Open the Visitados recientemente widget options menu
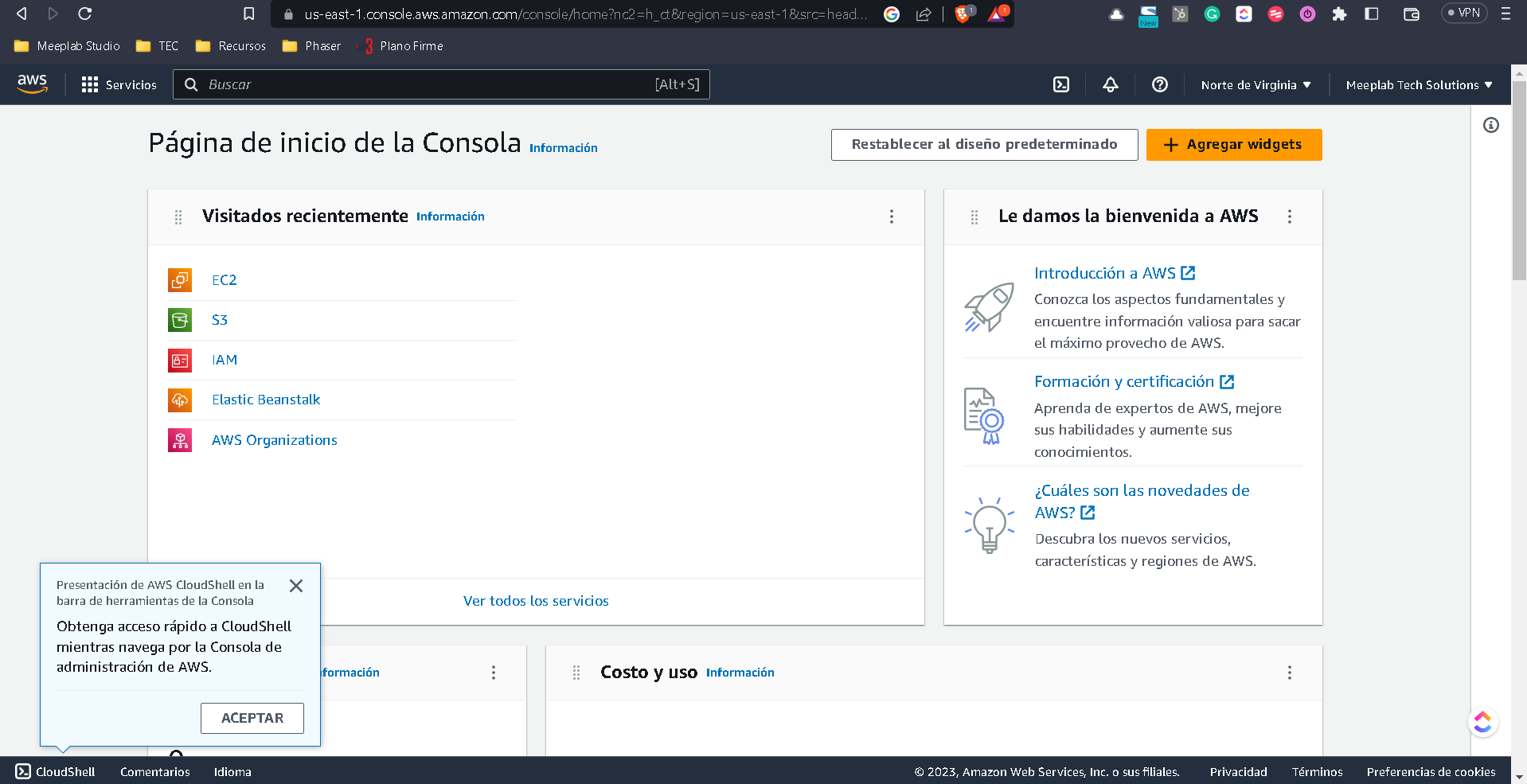This screenshot has width=1527, height=784. [892, 216]
